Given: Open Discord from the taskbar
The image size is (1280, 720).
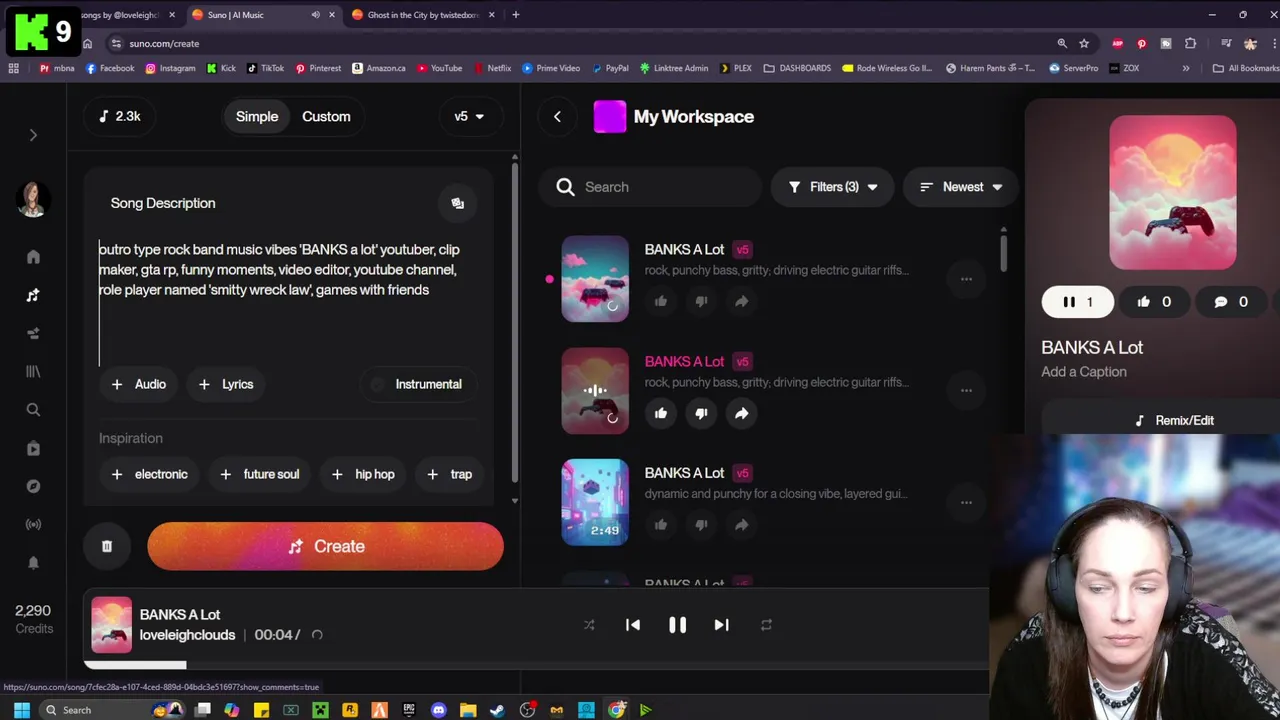Looking at the screenshot, I should [x=438, y=710].
